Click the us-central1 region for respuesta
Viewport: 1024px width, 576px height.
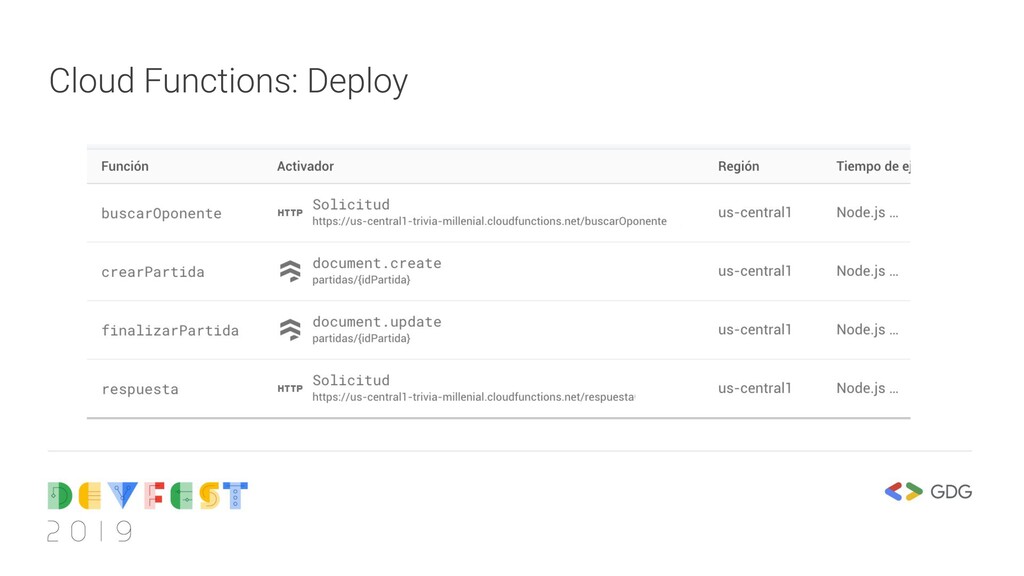[x=754, y=388]
